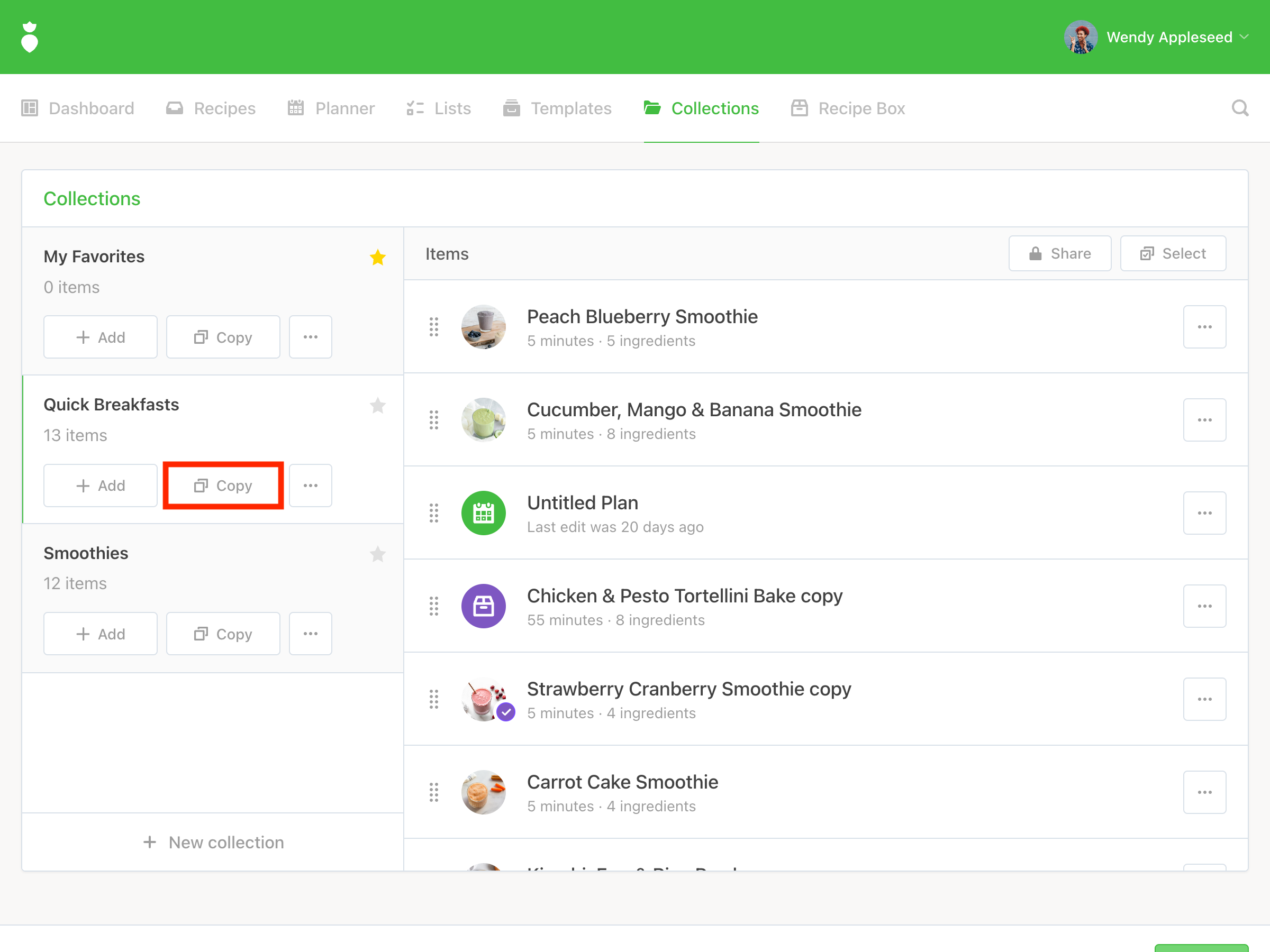
Task: Click the green Untitled Plan calendar icon
Action: click(x=483, y=513)
